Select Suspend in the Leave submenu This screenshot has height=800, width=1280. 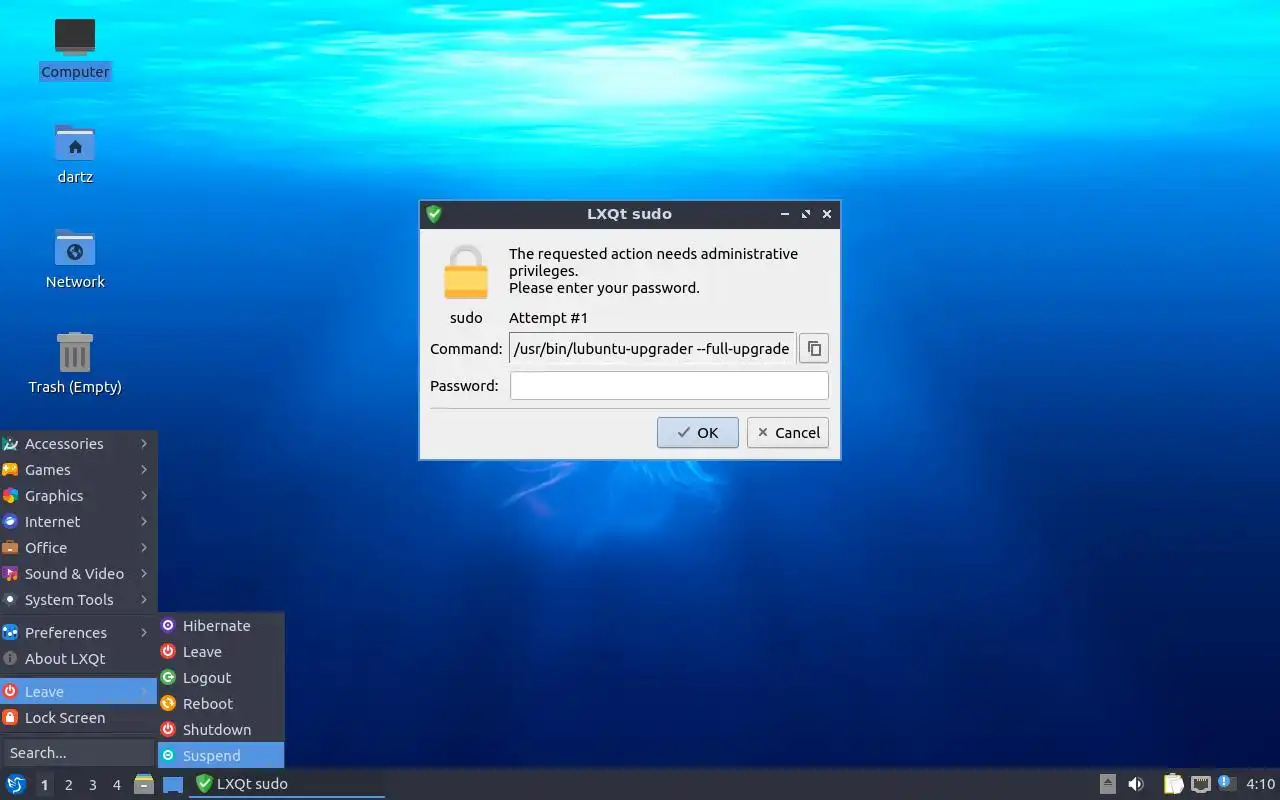pos(221,756)
